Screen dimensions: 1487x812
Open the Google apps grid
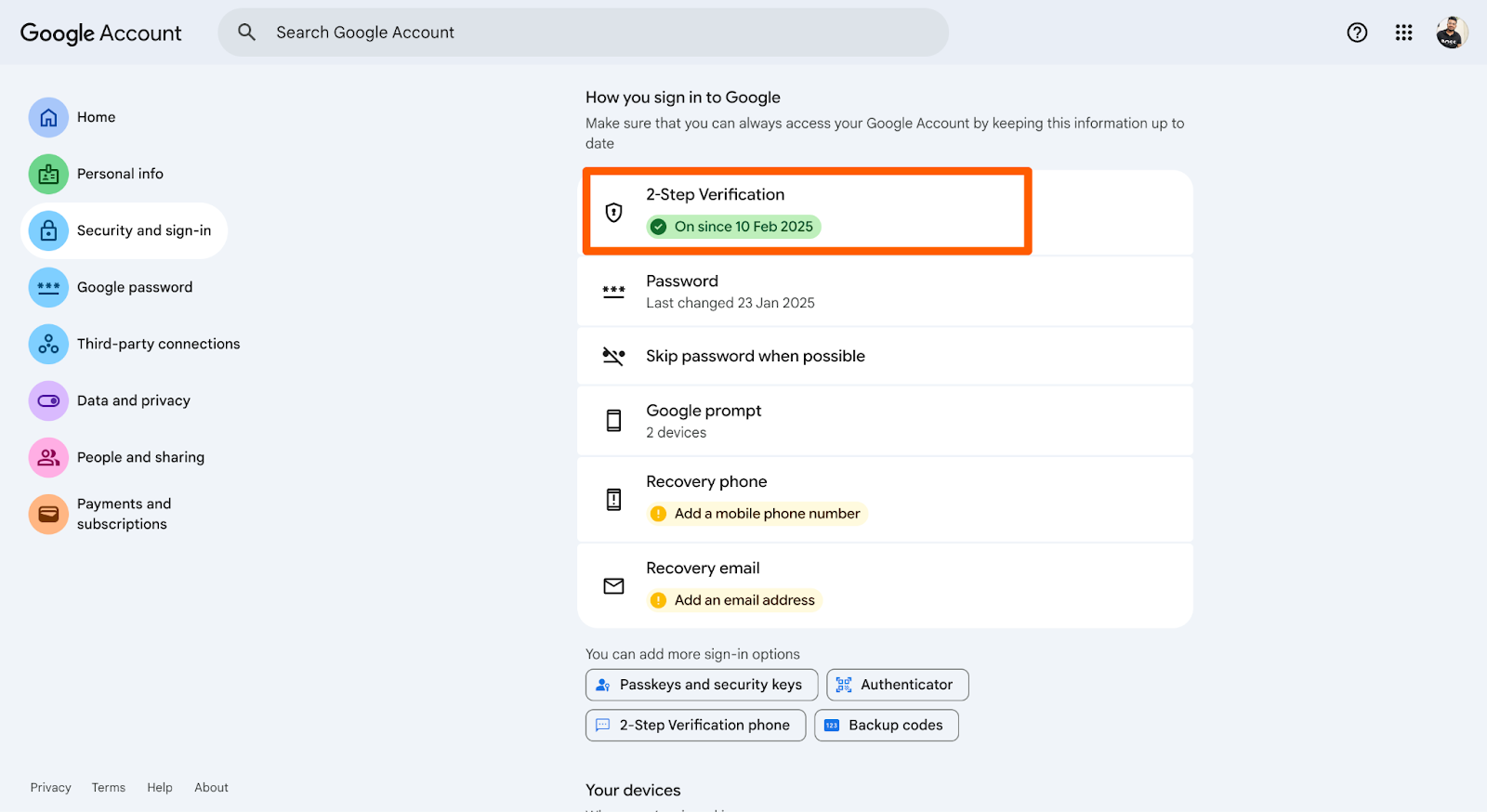(x=1403, y=33)
